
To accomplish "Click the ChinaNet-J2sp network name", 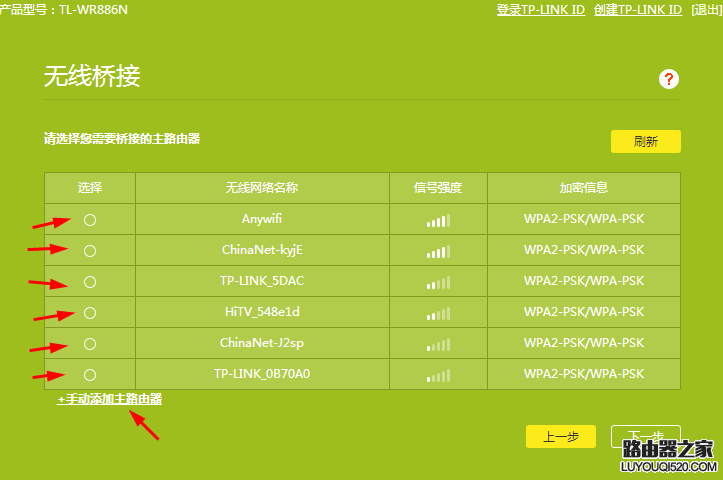I will point(262,343).
